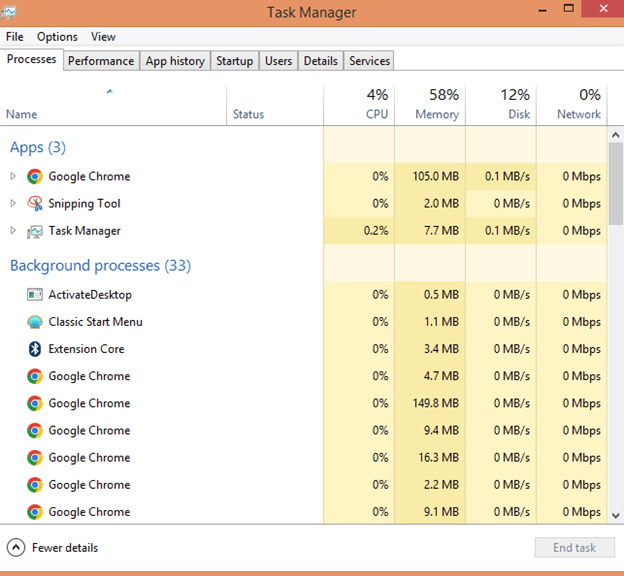The height and width of the screenshot is (576, 624).
Task: Click the Fewer details link text
Action: (x=65, y=548)
